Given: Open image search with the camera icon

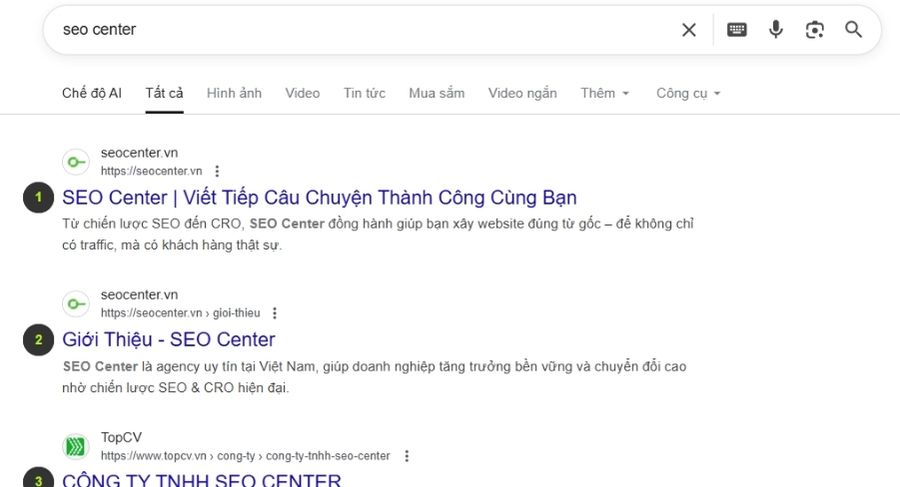Looking at the screenshot, I should point(814,30).
